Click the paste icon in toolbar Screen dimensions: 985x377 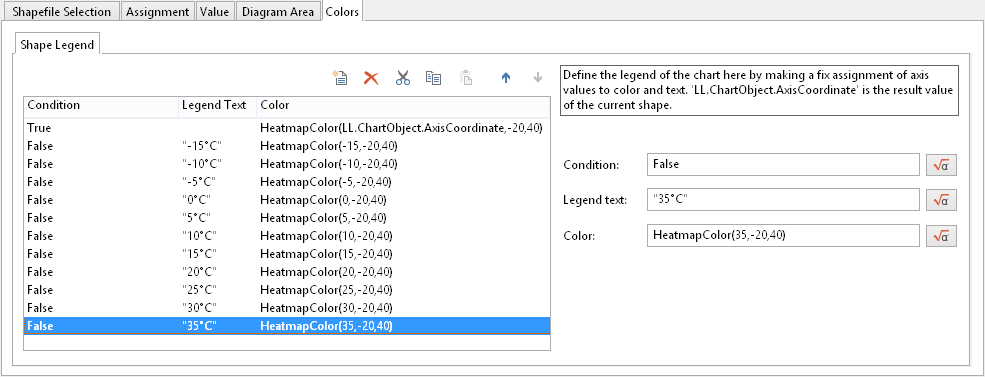[465, 78]
